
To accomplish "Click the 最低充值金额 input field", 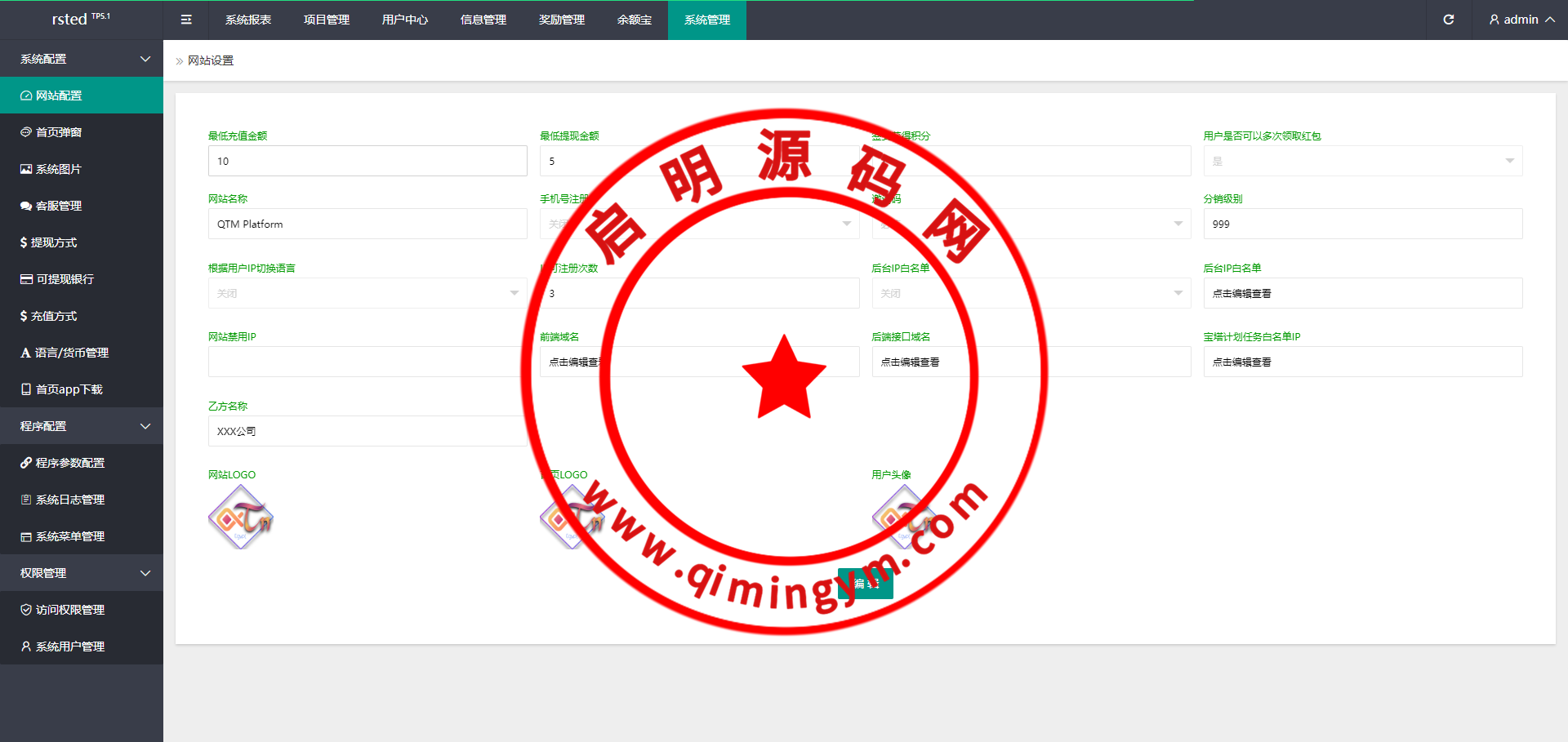I will point(367,161).
